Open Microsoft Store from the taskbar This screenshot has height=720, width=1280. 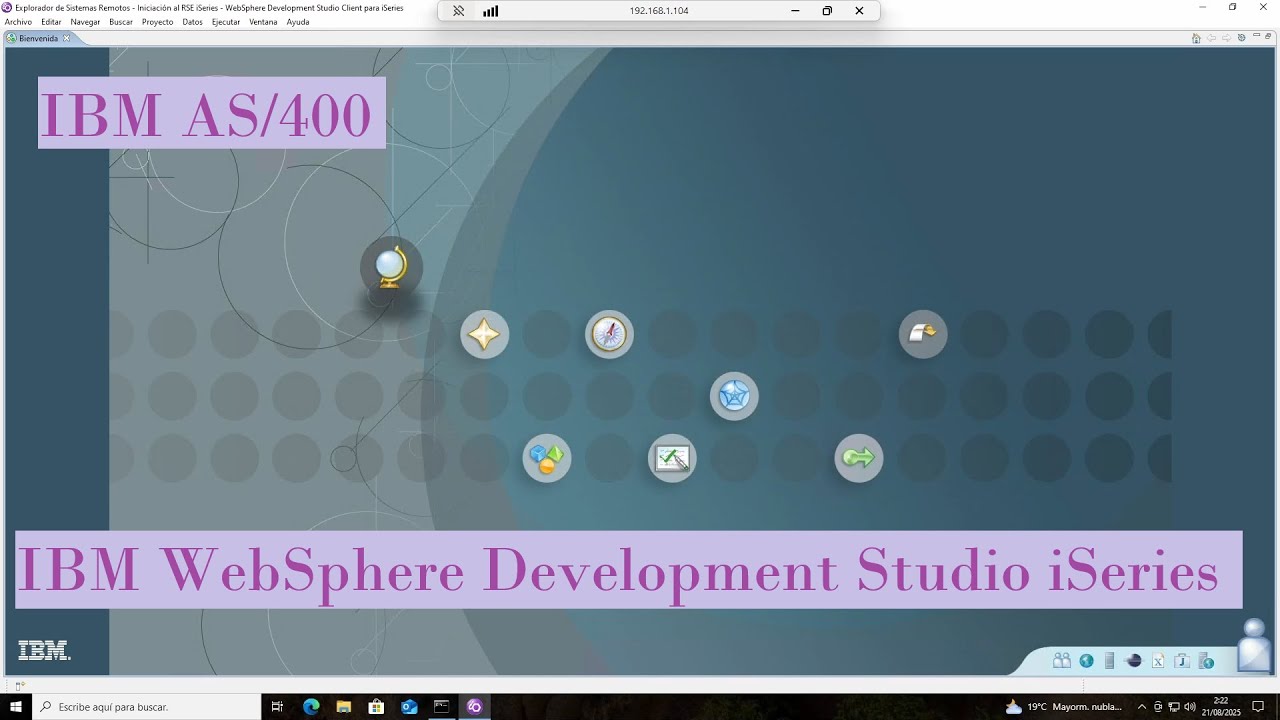[x=376, y=707]
